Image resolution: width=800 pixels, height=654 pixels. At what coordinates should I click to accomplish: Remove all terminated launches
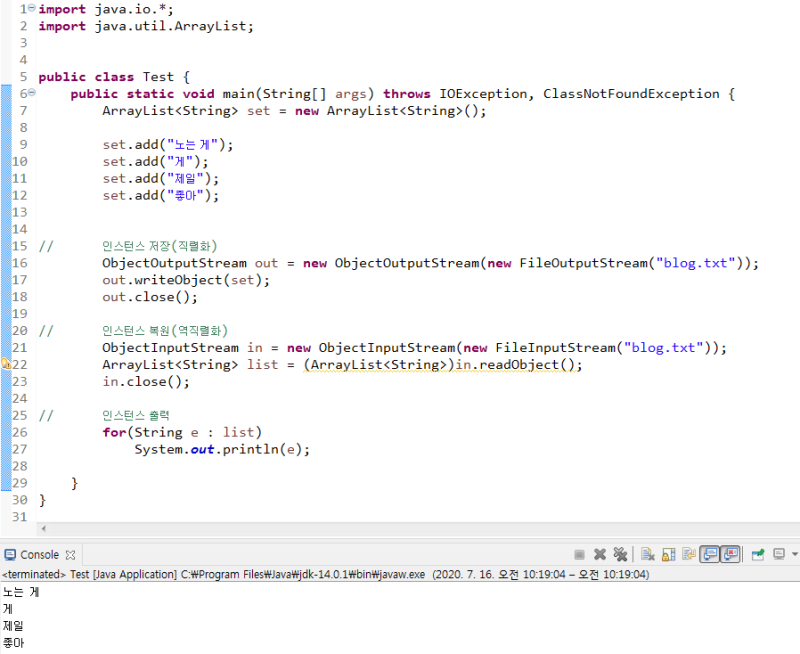620,554
